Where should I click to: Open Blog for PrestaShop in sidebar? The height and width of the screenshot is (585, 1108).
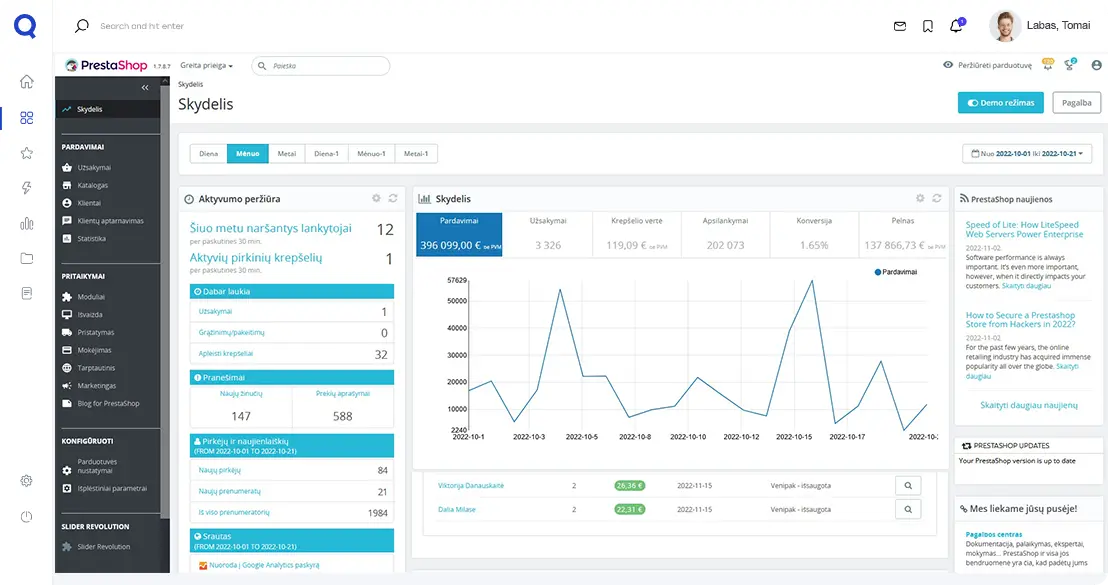(107, 403)
